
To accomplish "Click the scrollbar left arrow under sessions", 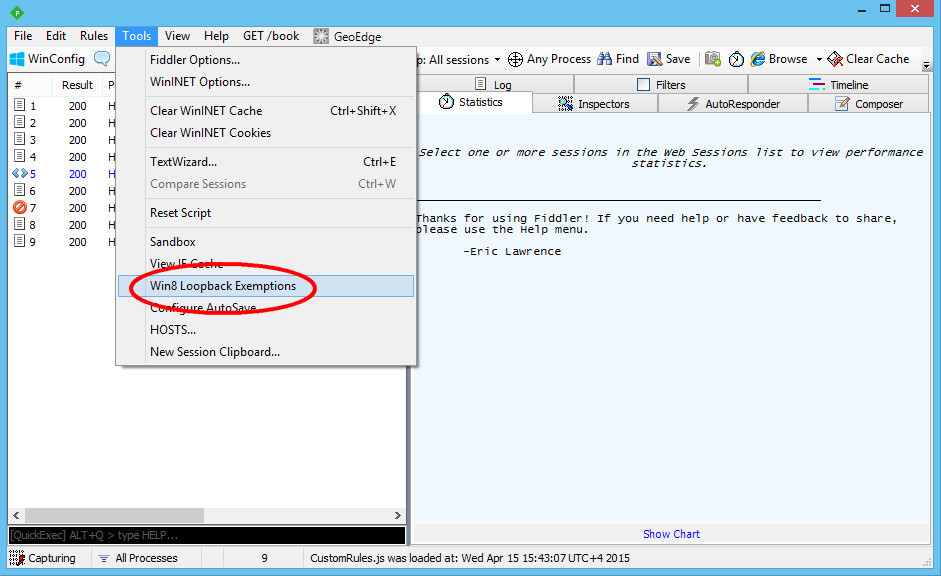I will click(16, 515).
